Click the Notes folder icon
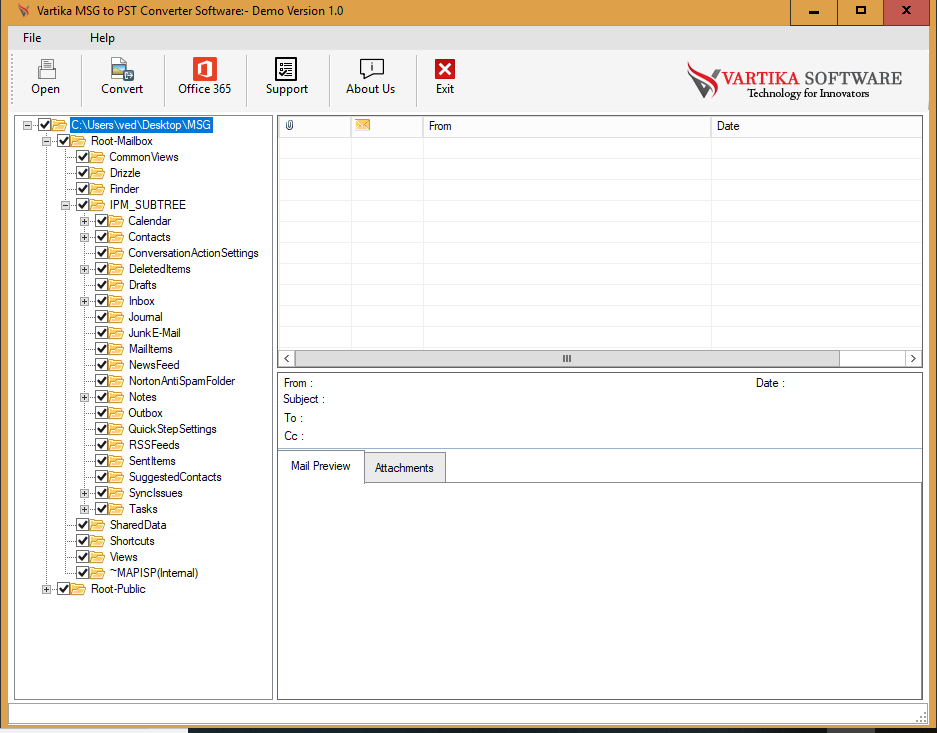Image resolution: width=937 pixels, height=733 pixels. pyautogui.click(x=117, y=397)
